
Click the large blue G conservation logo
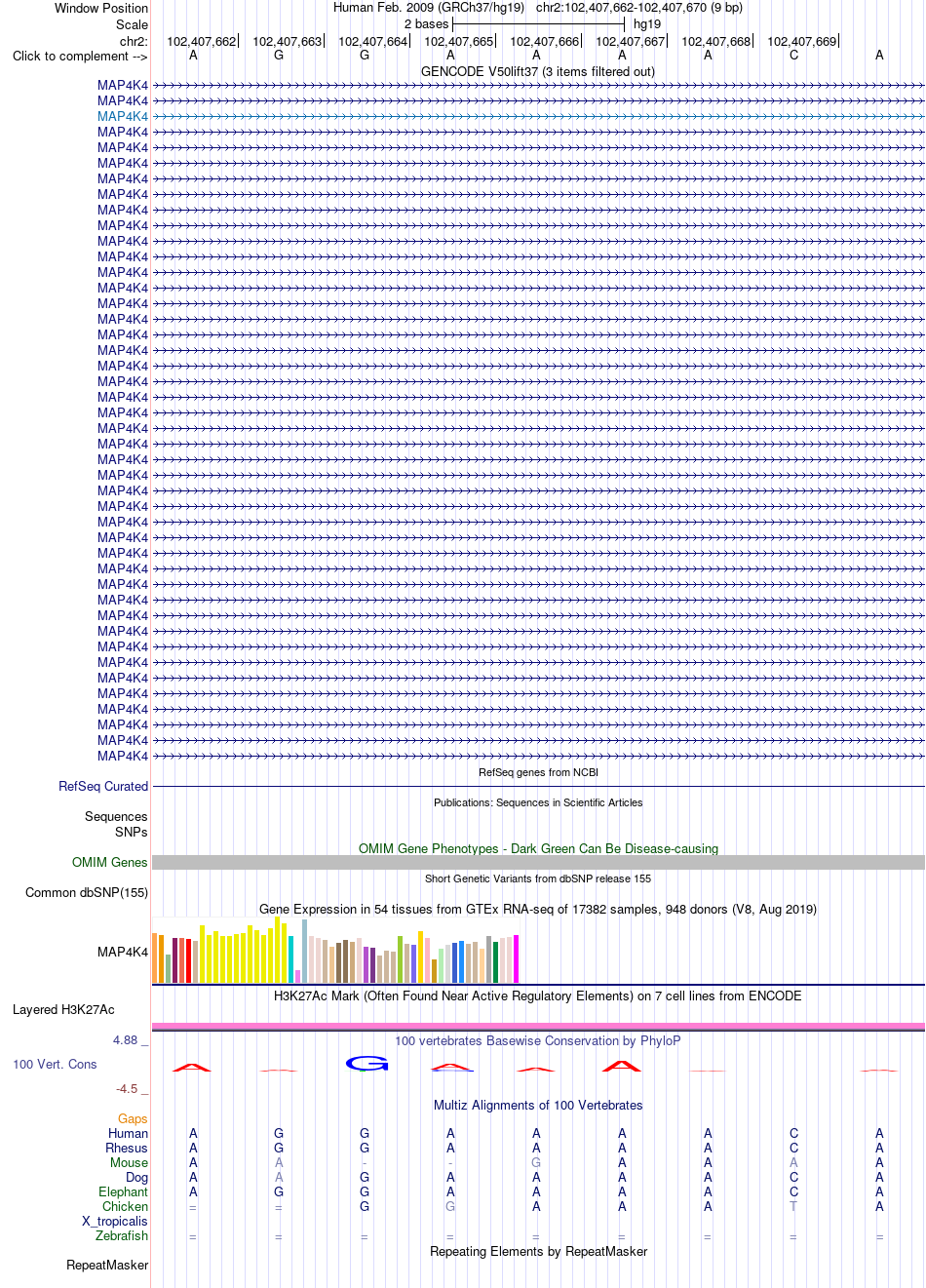pos(367,1064)
